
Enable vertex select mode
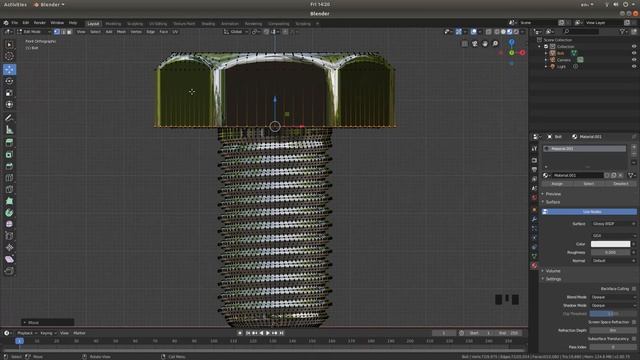coord(57,31)
